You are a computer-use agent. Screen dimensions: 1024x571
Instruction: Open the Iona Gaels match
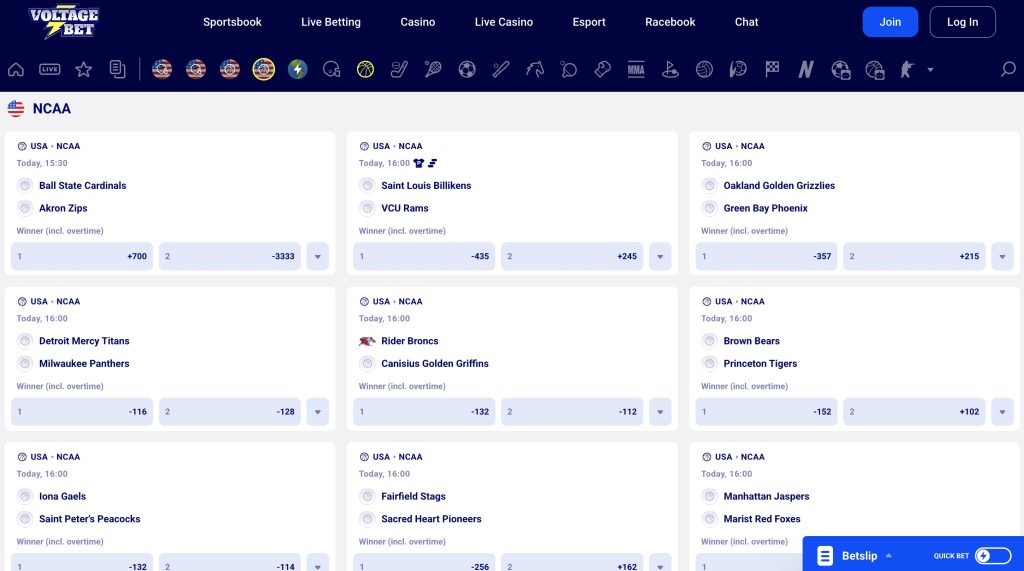(x=63, y=497)
